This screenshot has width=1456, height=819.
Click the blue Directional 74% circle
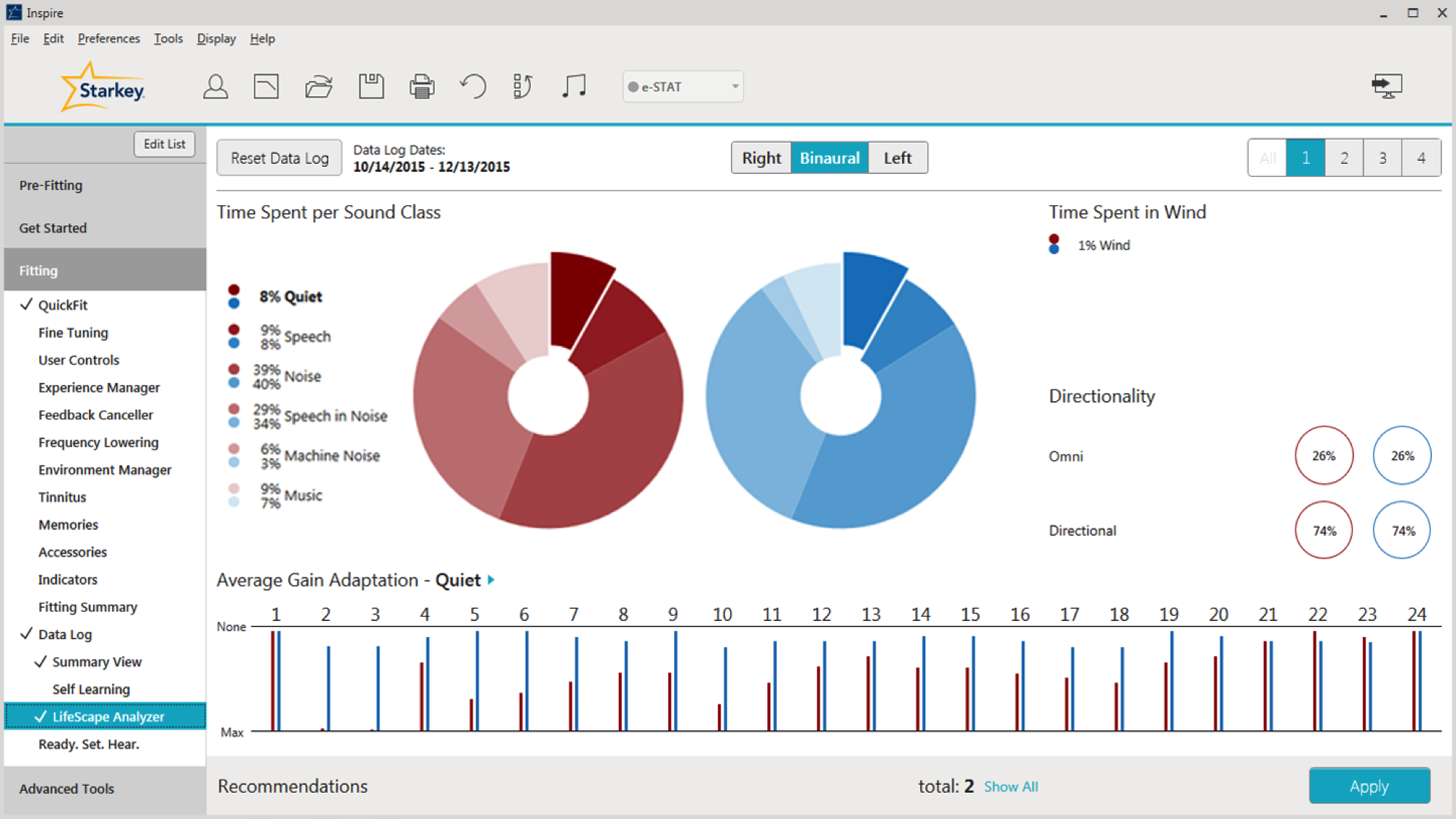click(x=1402, y=531)
